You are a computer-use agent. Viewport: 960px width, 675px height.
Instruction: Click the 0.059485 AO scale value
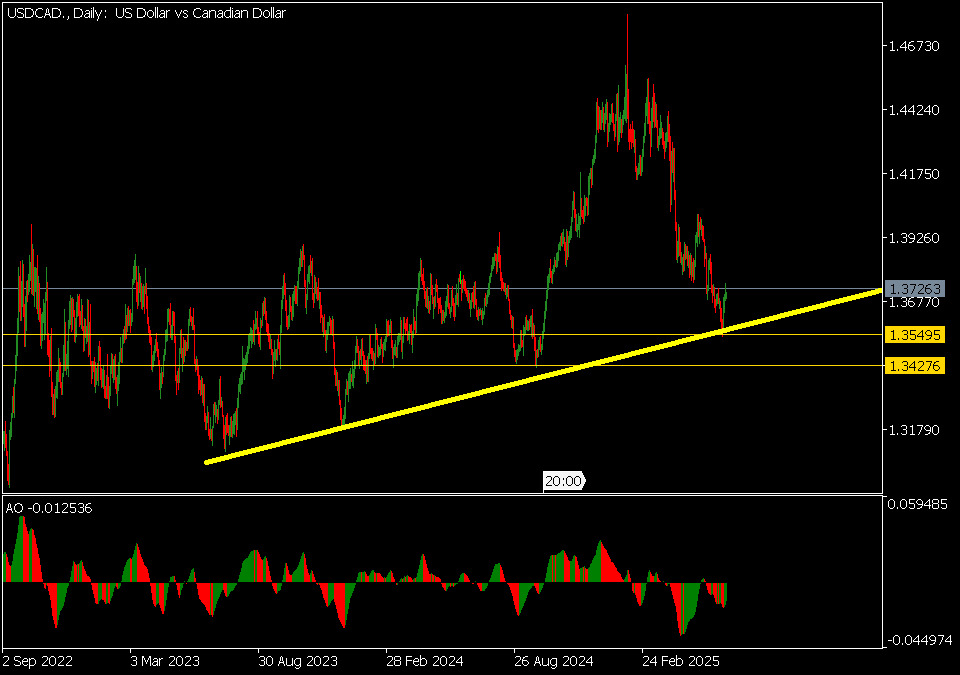tap(917, 504)
